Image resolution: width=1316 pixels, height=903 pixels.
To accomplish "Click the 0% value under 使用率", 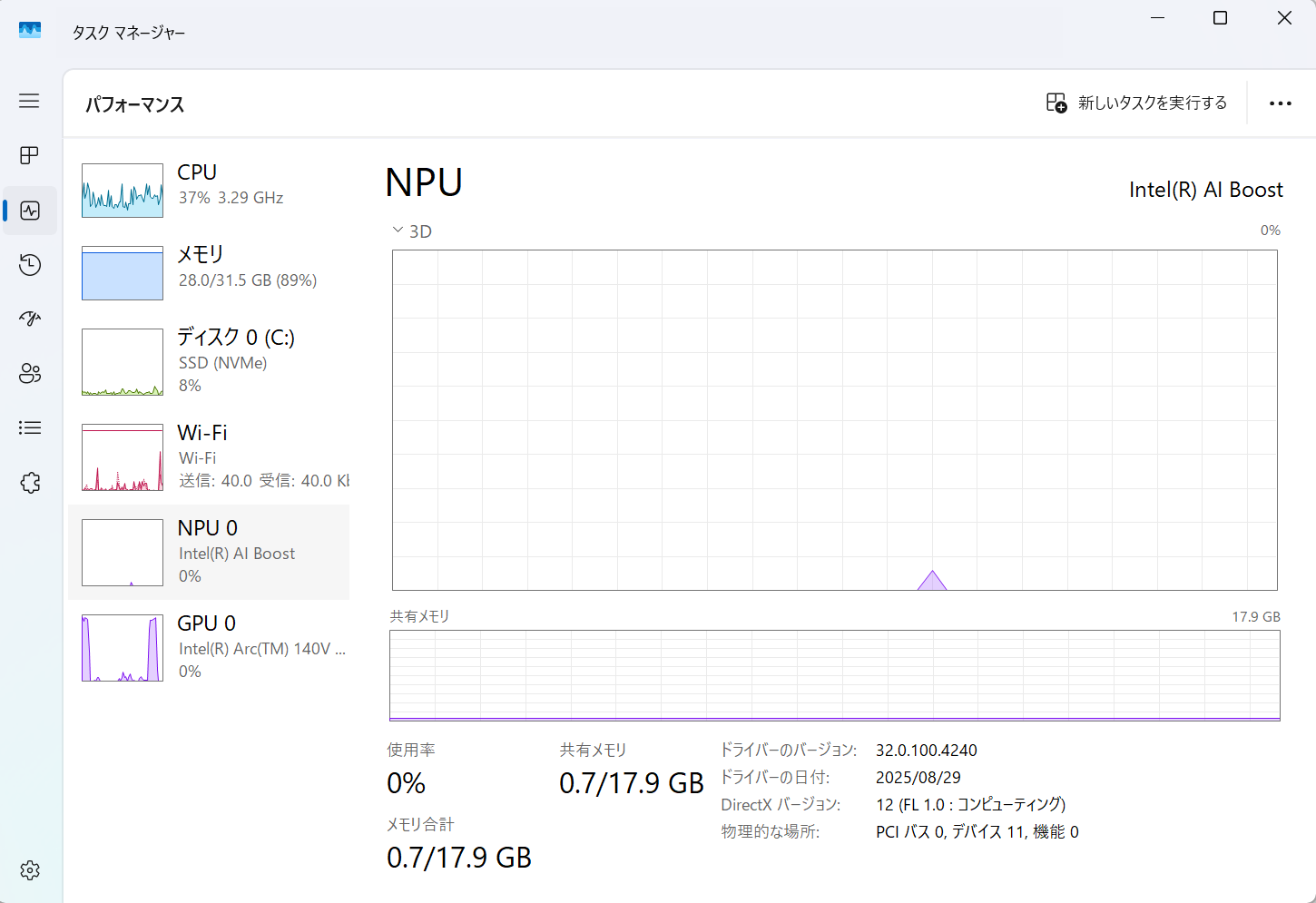I will (x=406, y=783).
